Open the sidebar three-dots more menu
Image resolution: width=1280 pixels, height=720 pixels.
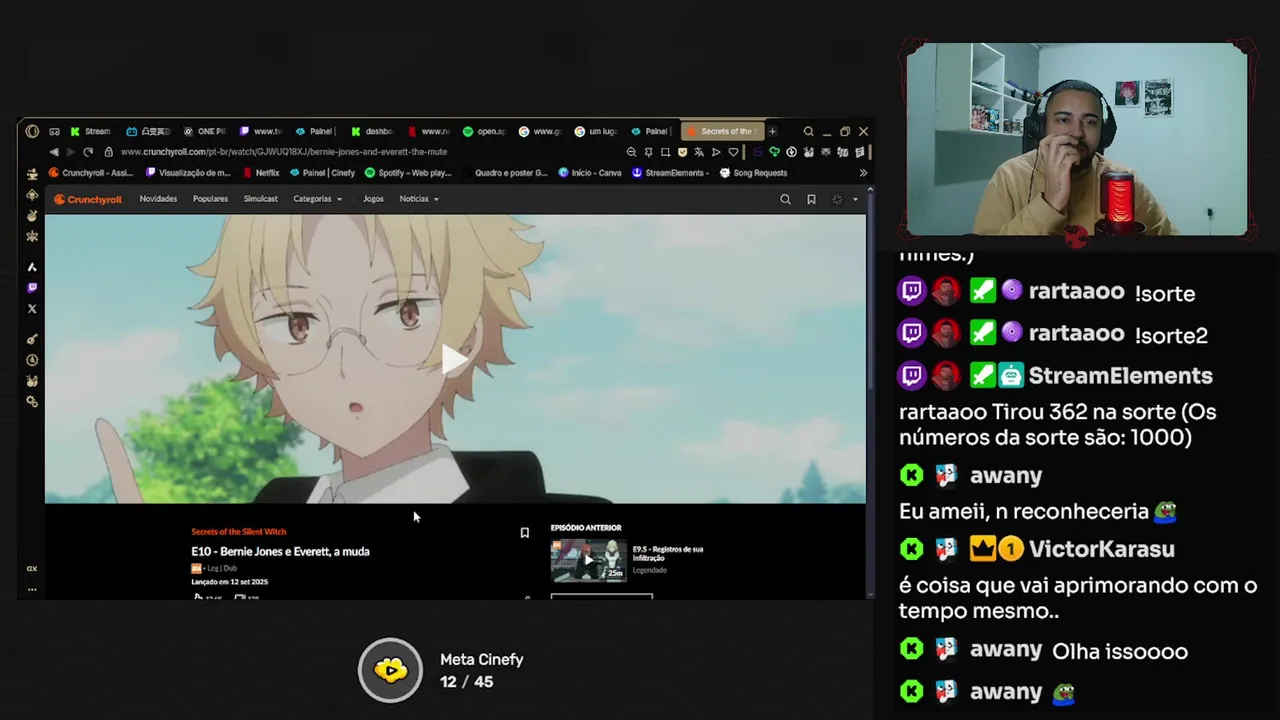point(32,589)
